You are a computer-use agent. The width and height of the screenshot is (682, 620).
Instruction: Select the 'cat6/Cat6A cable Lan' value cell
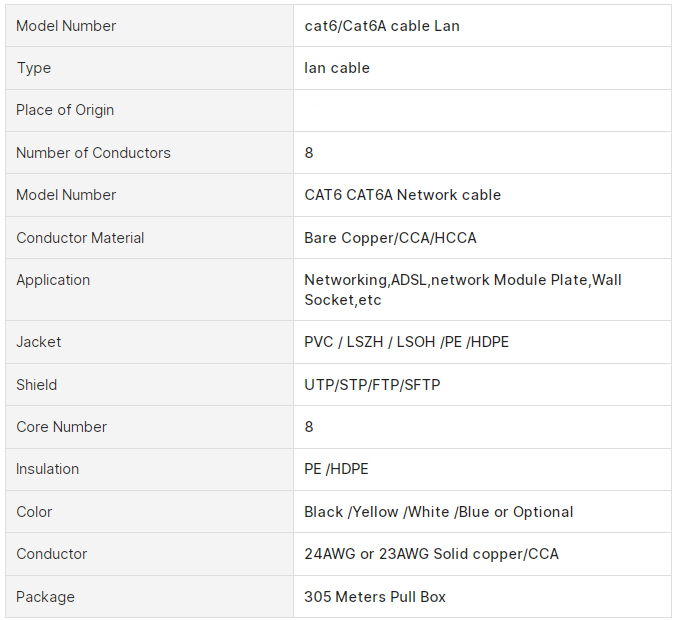click(x=482, y=26)
